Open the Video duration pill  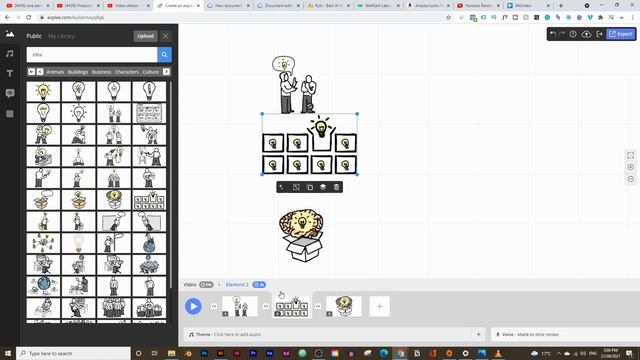(206, 284)
